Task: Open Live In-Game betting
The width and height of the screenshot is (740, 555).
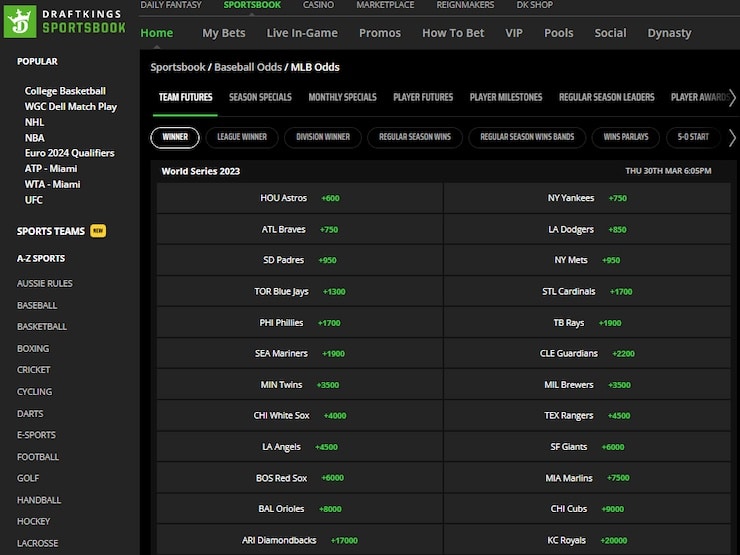Action: 302,33
